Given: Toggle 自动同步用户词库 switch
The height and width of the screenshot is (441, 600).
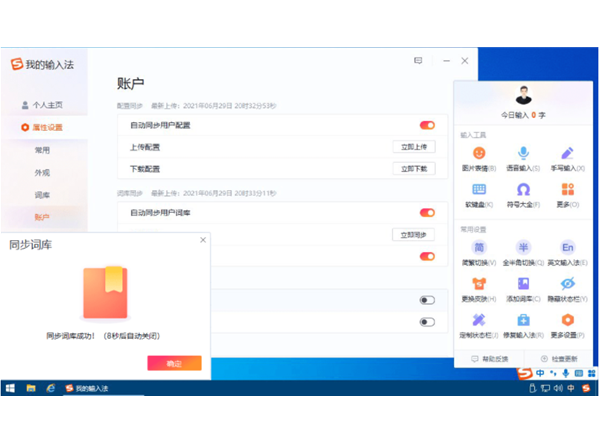Looking at the screenshot, I should point(427,212).
